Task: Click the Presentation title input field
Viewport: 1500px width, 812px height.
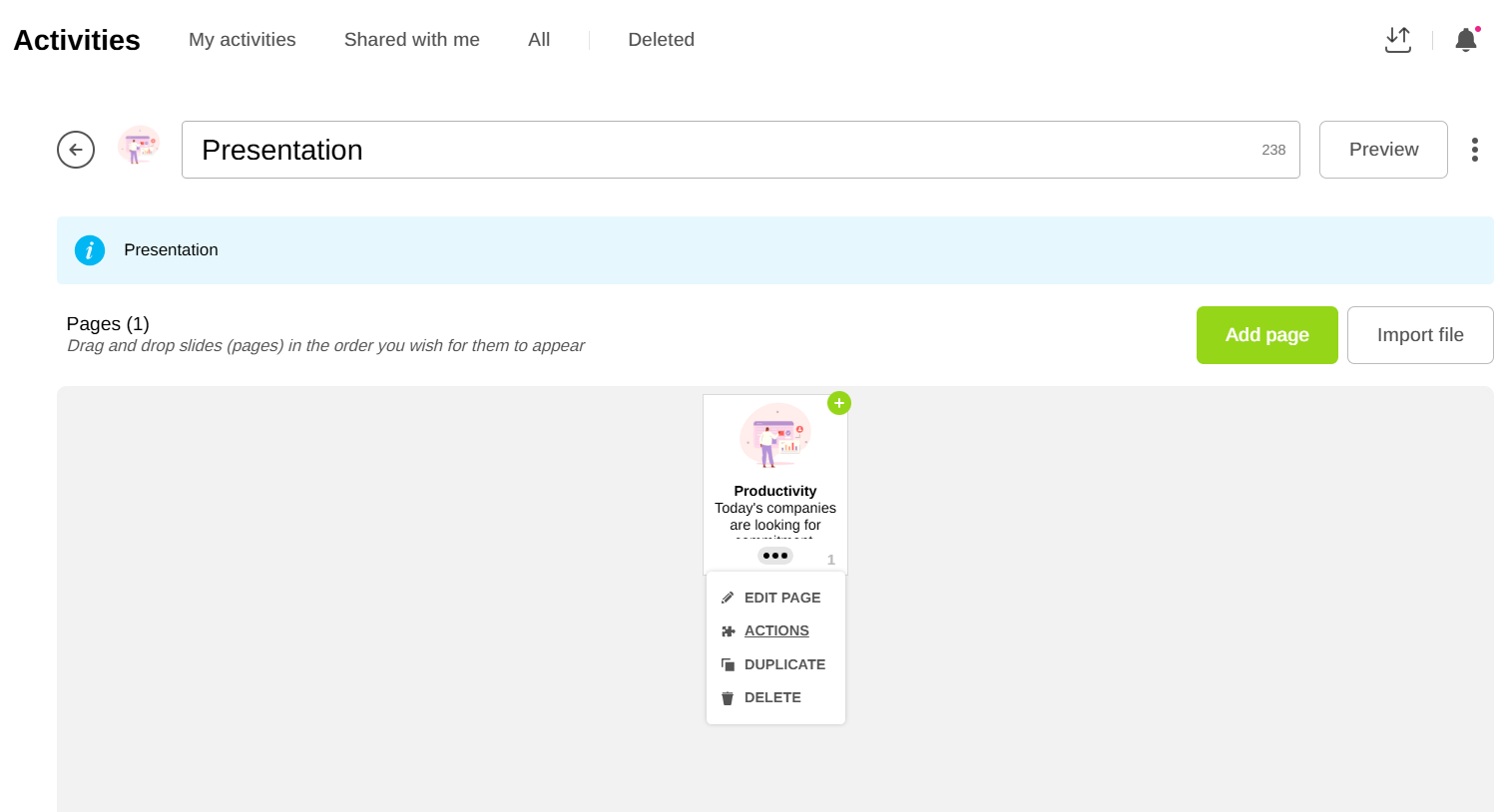Action: click(719, 150)
